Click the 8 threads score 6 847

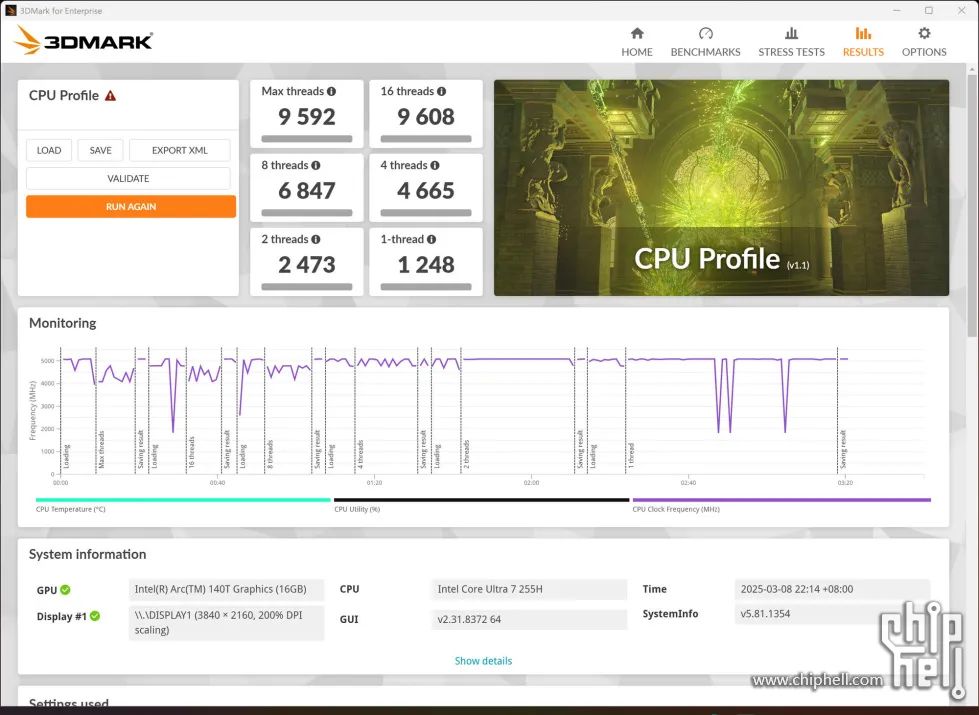pyautogui.click(x=307, y=191)
